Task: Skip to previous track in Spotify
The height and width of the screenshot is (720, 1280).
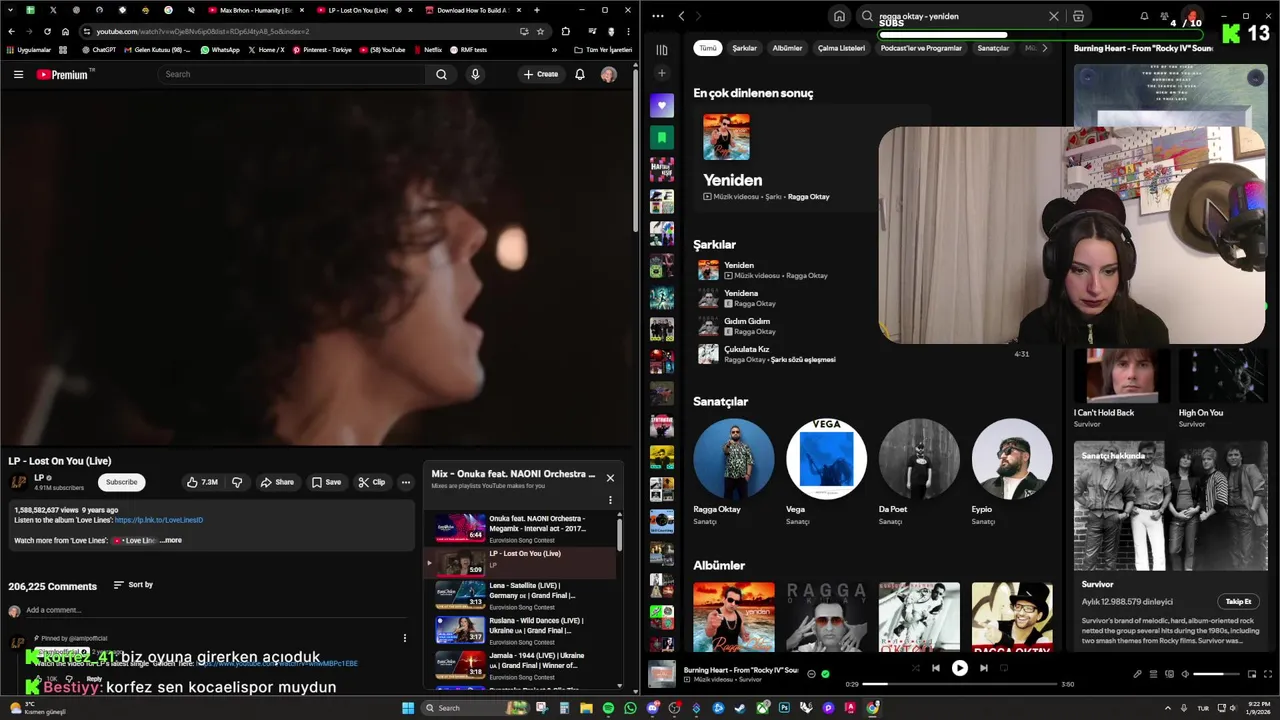Action: pos(936,668)
